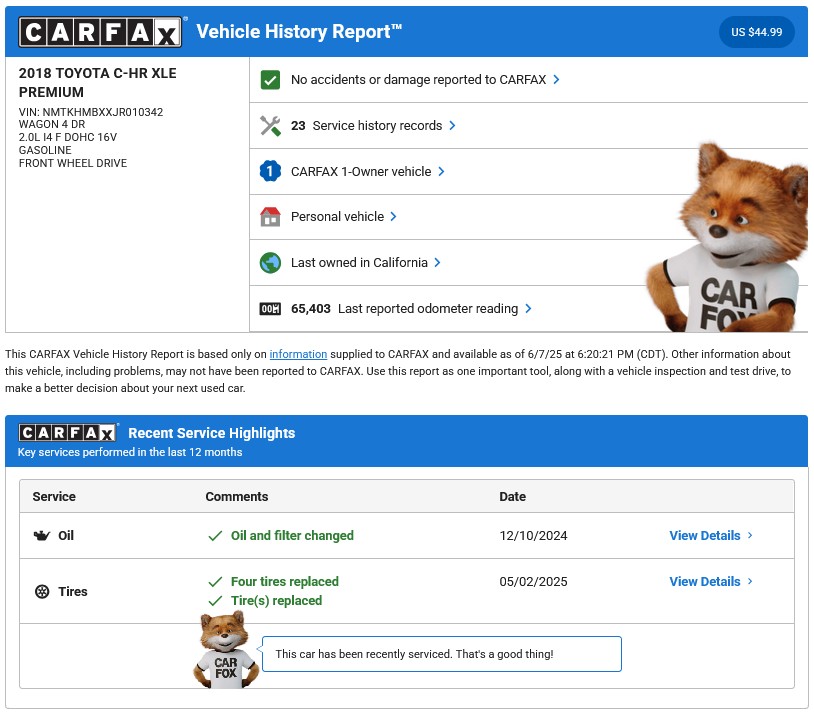Click the 'Key services performed' subtitle

[x=130, y=452]
